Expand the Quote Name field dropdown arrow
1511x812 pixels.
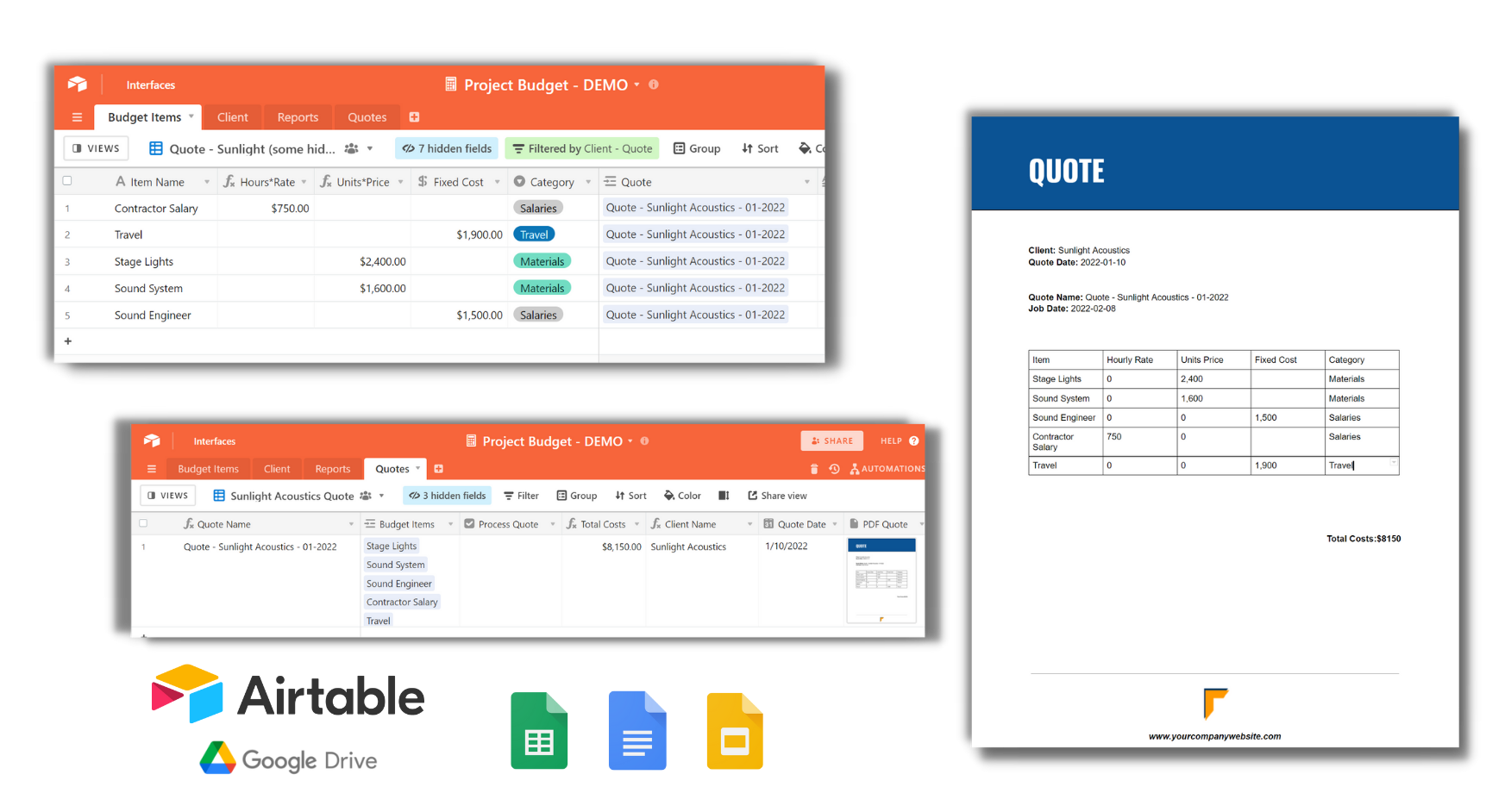(x=351, y=523)
